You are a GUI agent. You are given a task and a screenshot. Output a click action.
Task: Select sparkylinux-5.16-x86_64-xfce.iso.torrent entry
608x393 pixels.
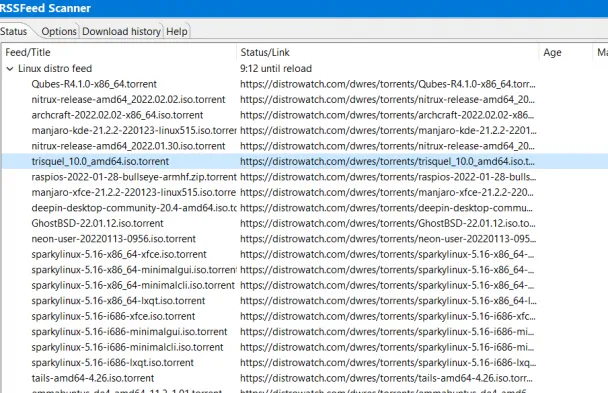(x=119, y=255)
